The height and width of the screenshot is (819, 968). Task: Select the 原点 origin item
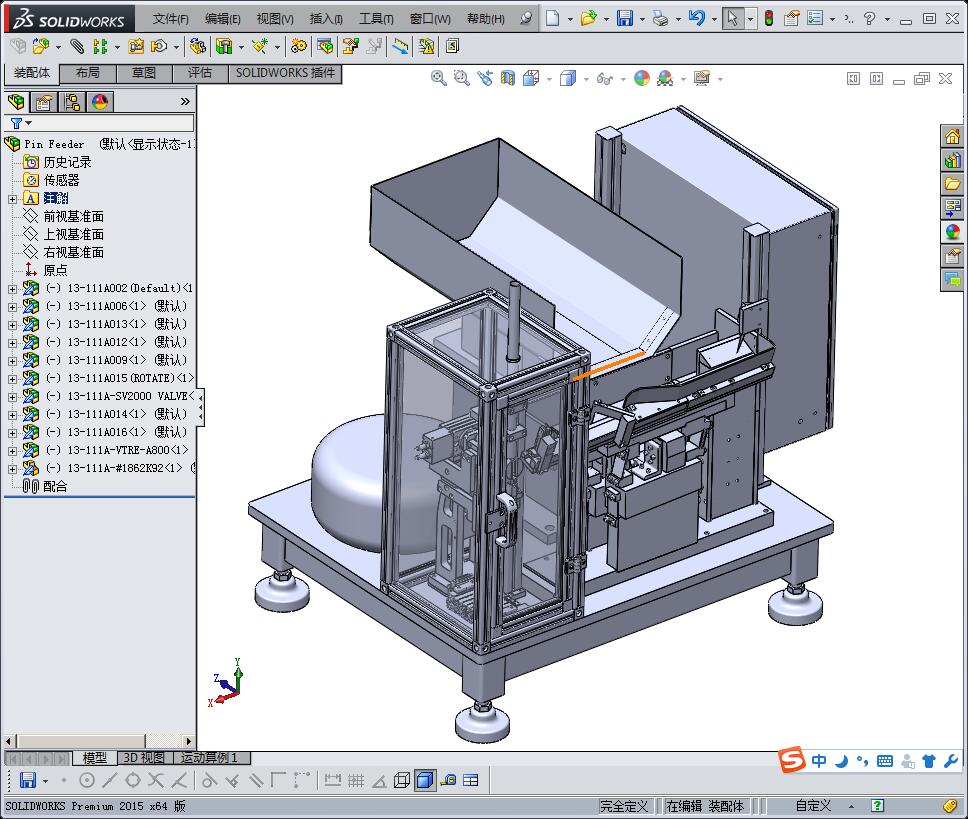[x=56, y=270]
